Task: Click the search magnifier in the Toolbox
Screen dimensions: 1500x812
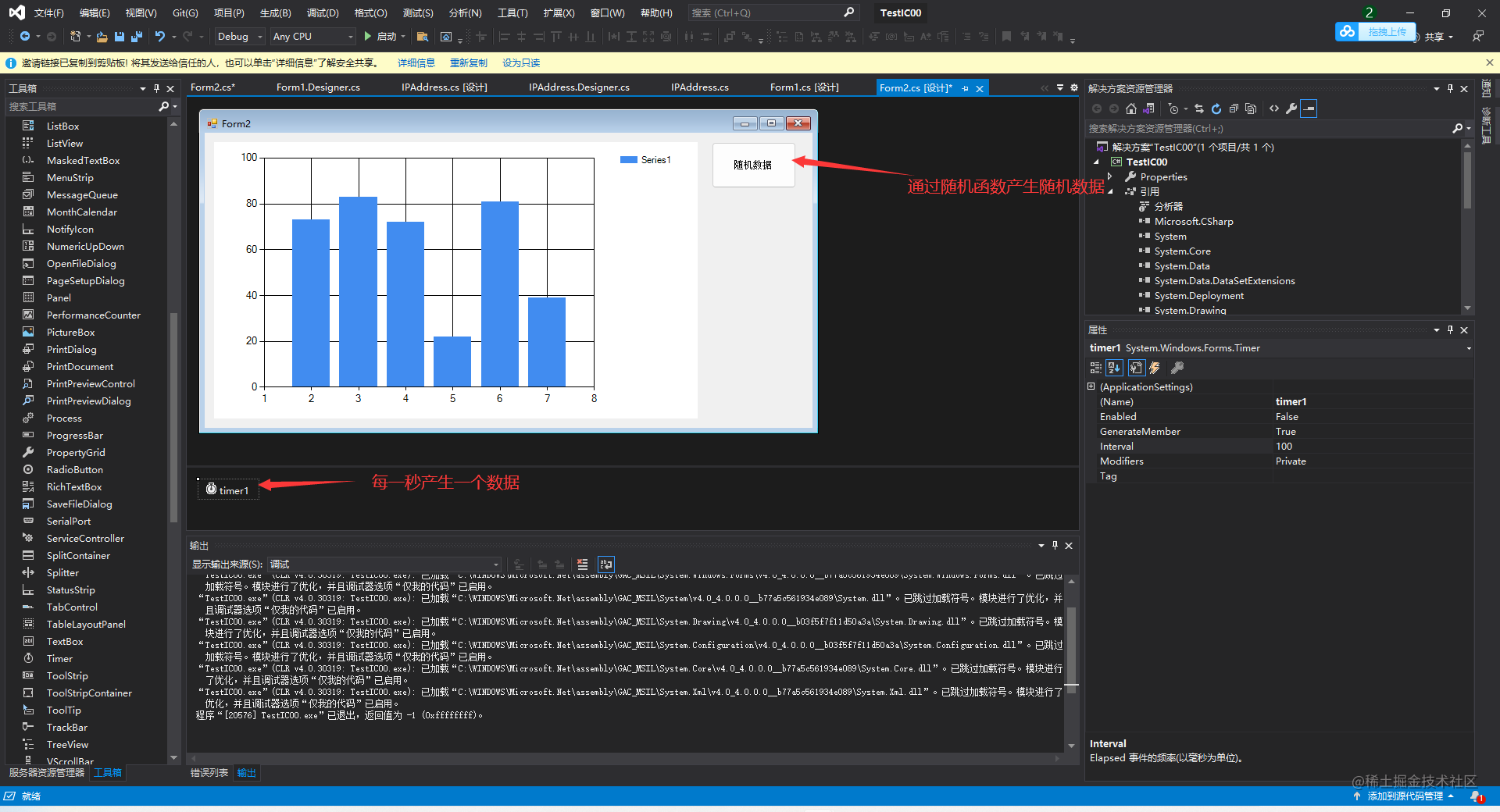Action: tap(164, 106)
